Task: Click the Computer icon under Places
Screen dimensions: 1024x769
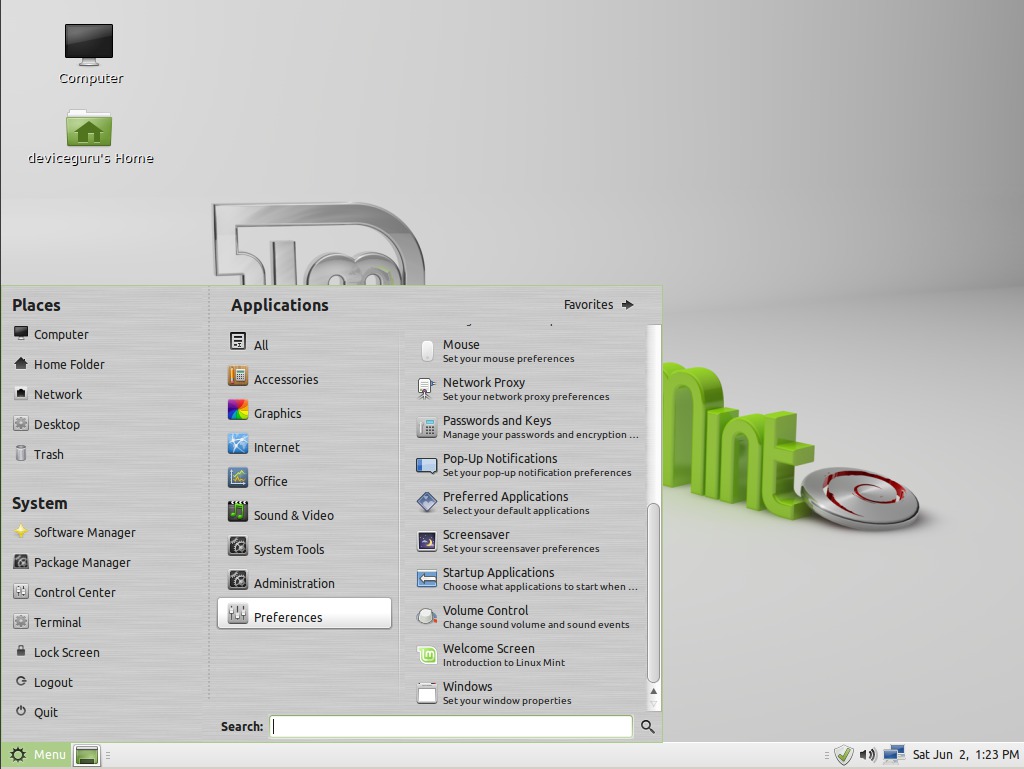Action: coord(21,334)
